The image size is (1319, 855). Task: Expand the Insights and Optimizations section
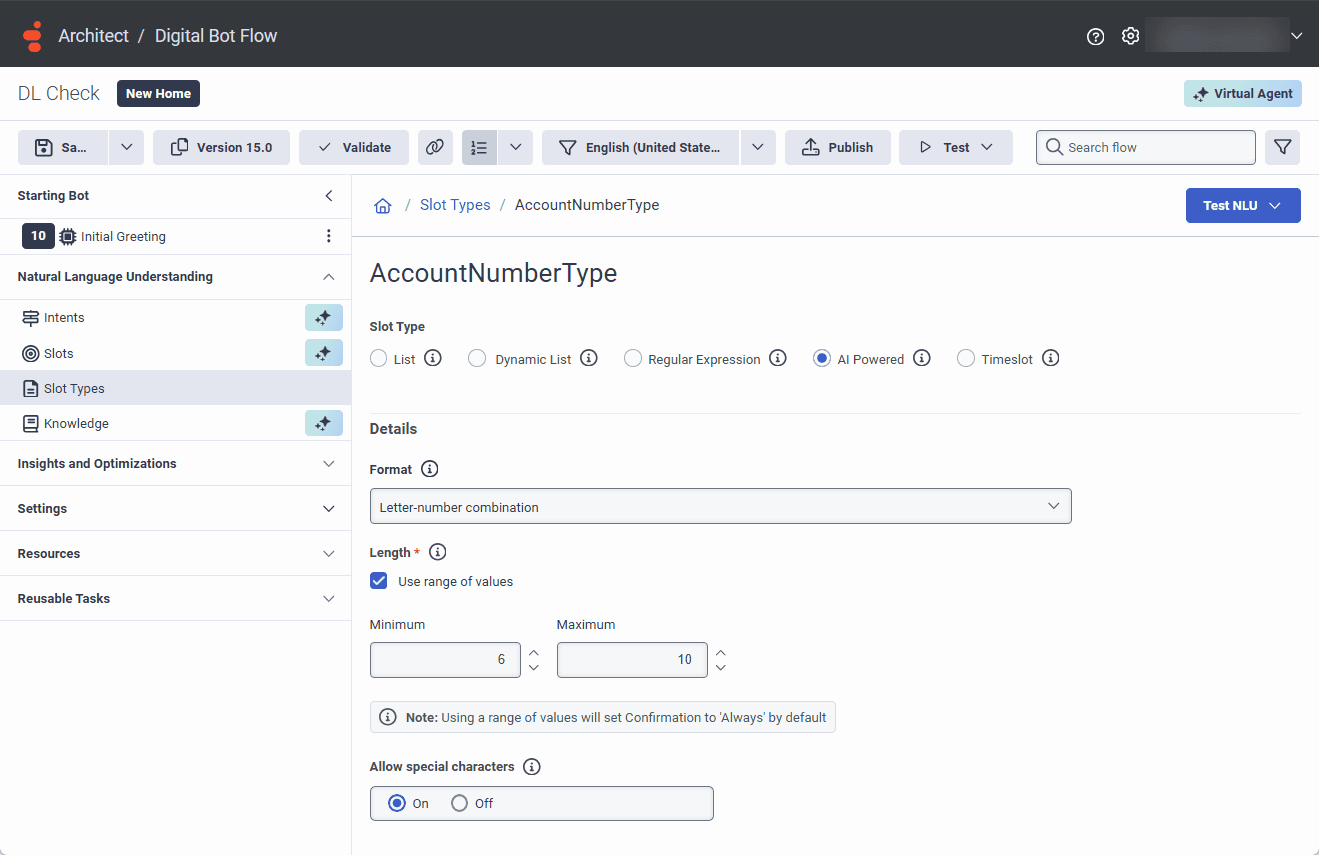(x=175, y=464)
